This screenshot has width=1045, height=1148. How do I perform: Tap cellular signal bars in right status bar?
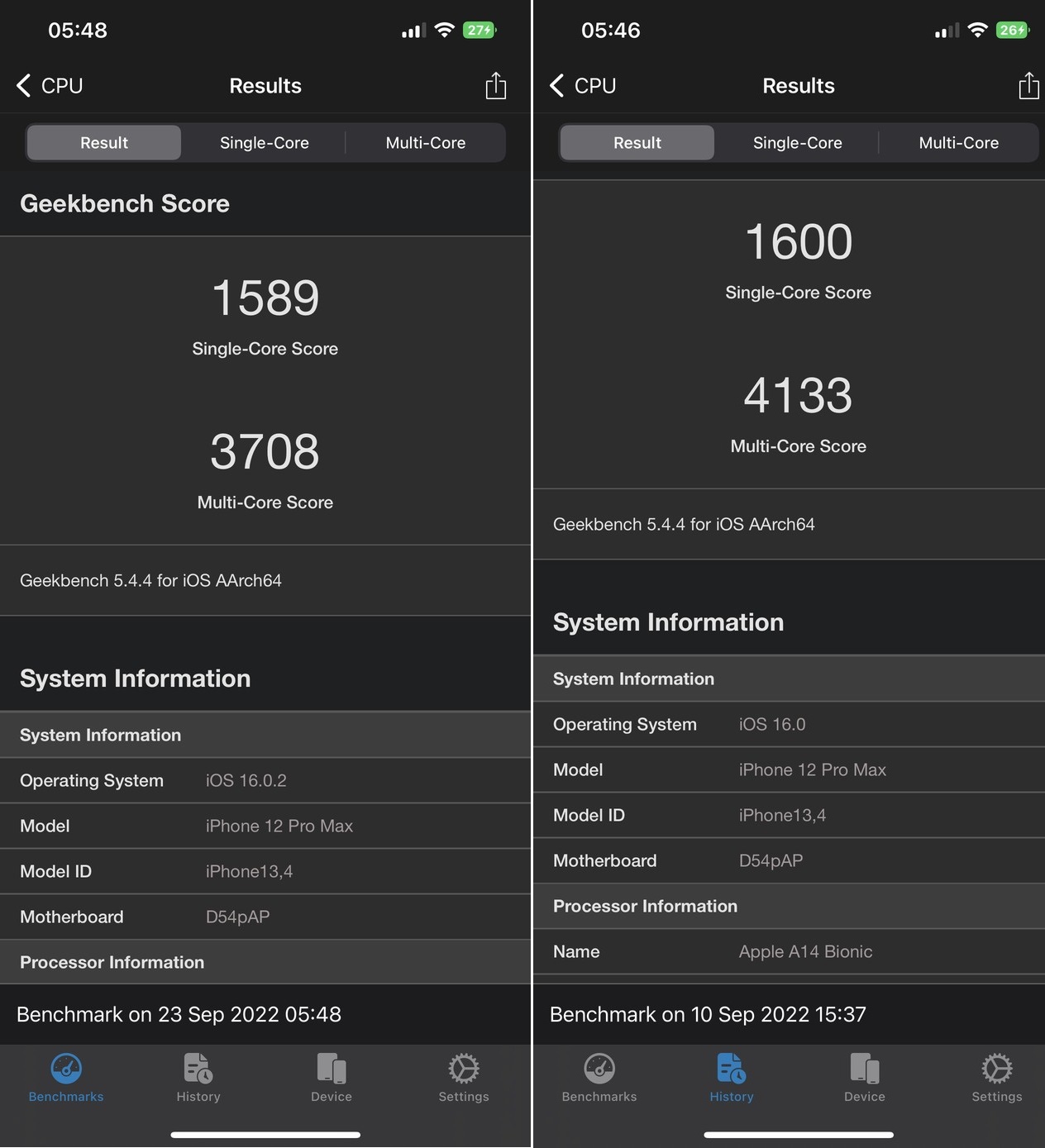point(947,31)
